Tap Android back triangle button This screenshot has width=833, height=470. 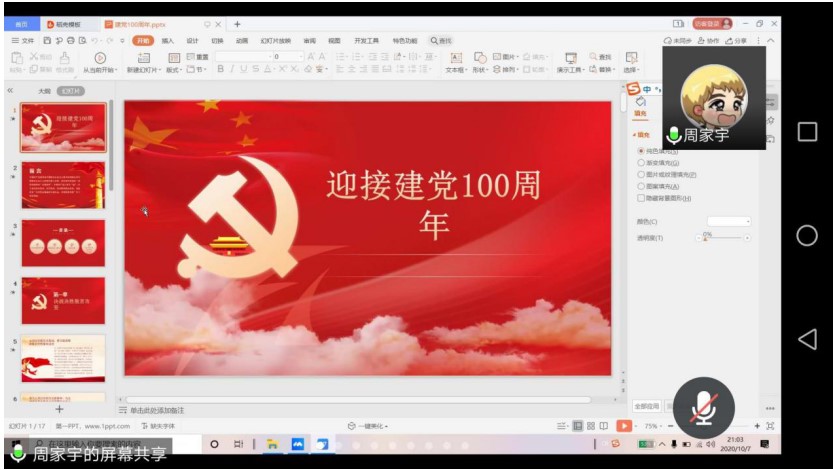[x=807, y=339]
